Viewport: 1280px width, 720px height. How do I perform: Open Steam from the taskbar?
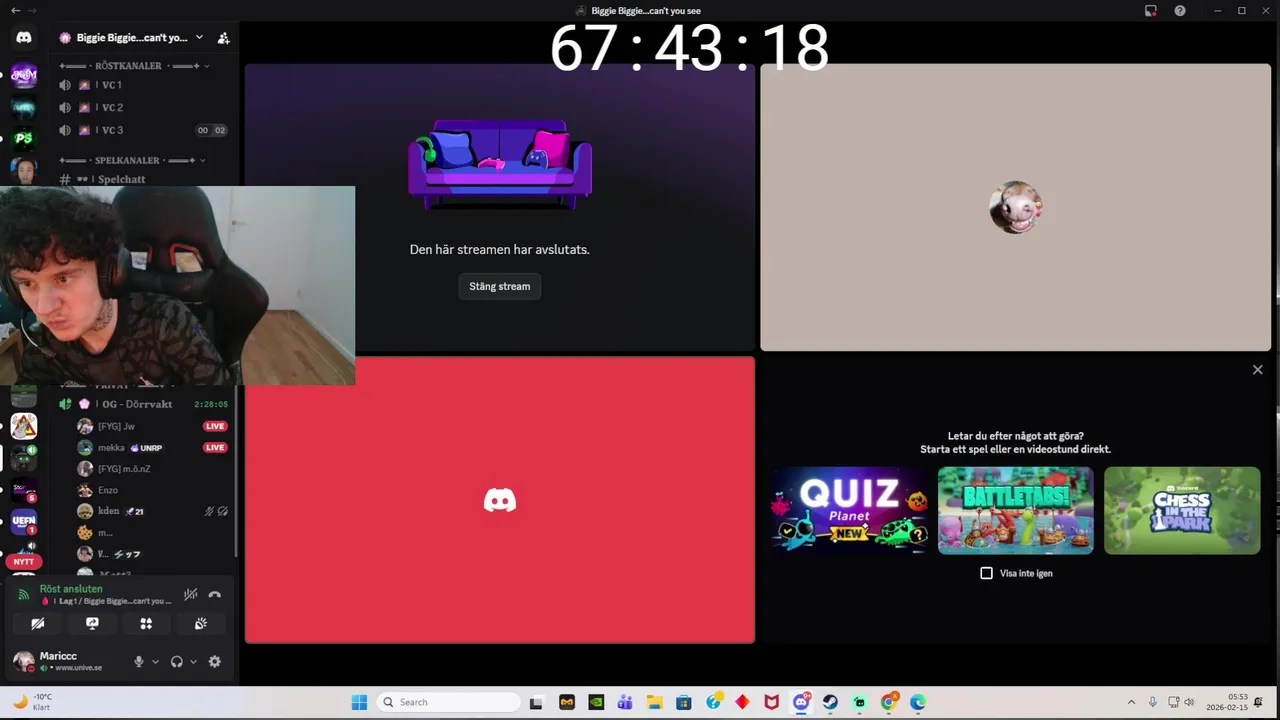tap(830, 702)
